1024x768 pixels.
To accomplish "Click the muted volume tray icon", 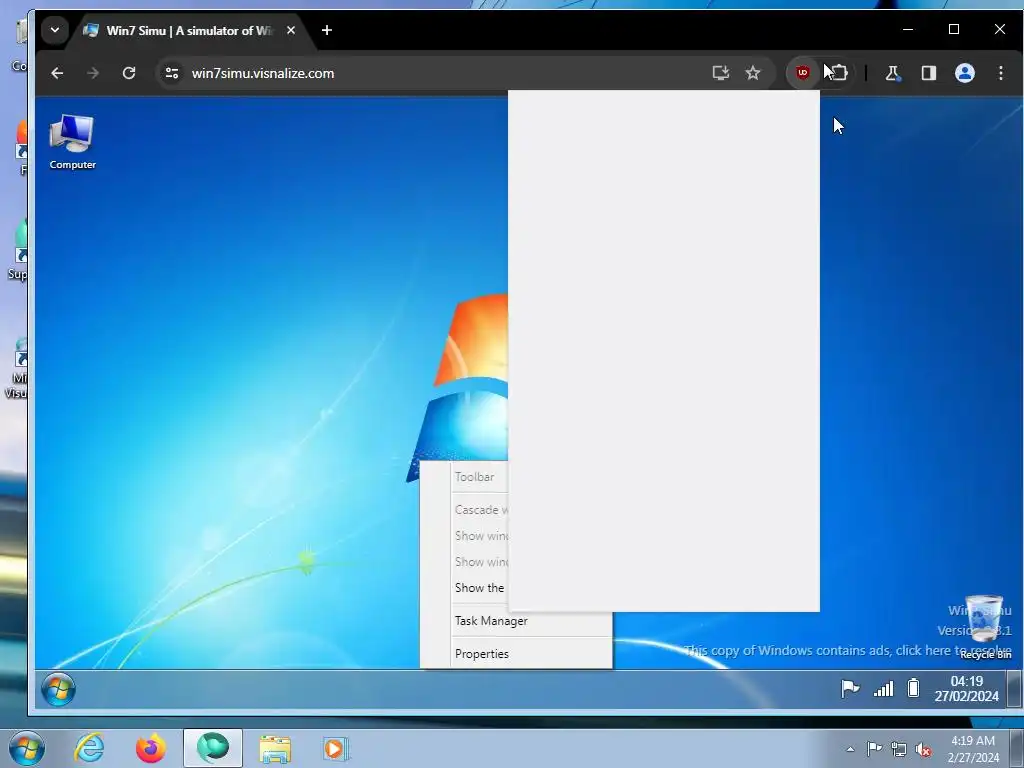I will point(923,750).
